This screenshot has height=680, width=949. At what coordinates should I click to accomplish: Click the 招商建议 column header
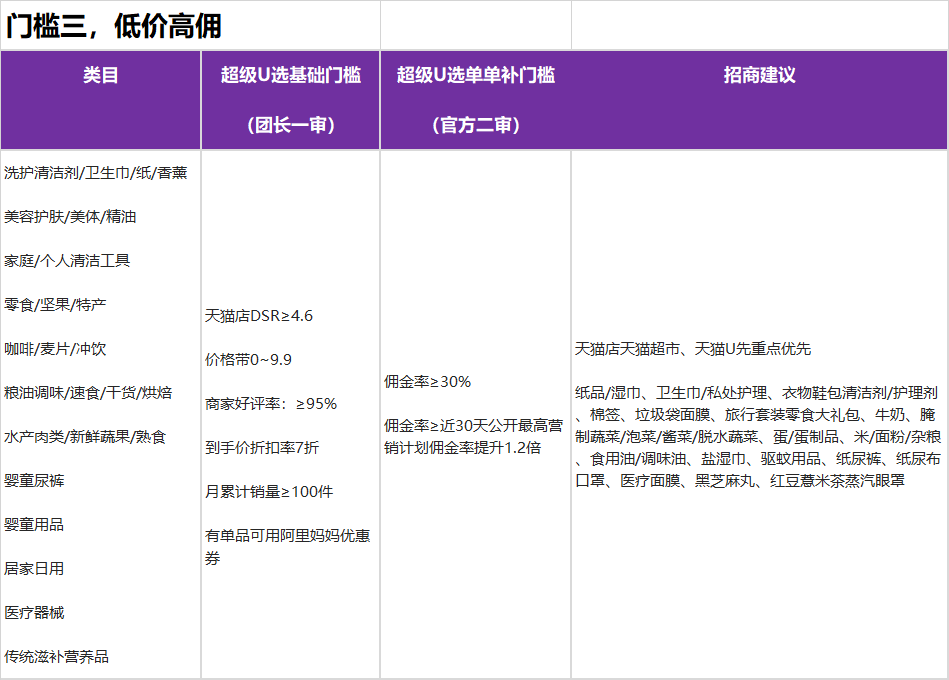pos(759,75)
